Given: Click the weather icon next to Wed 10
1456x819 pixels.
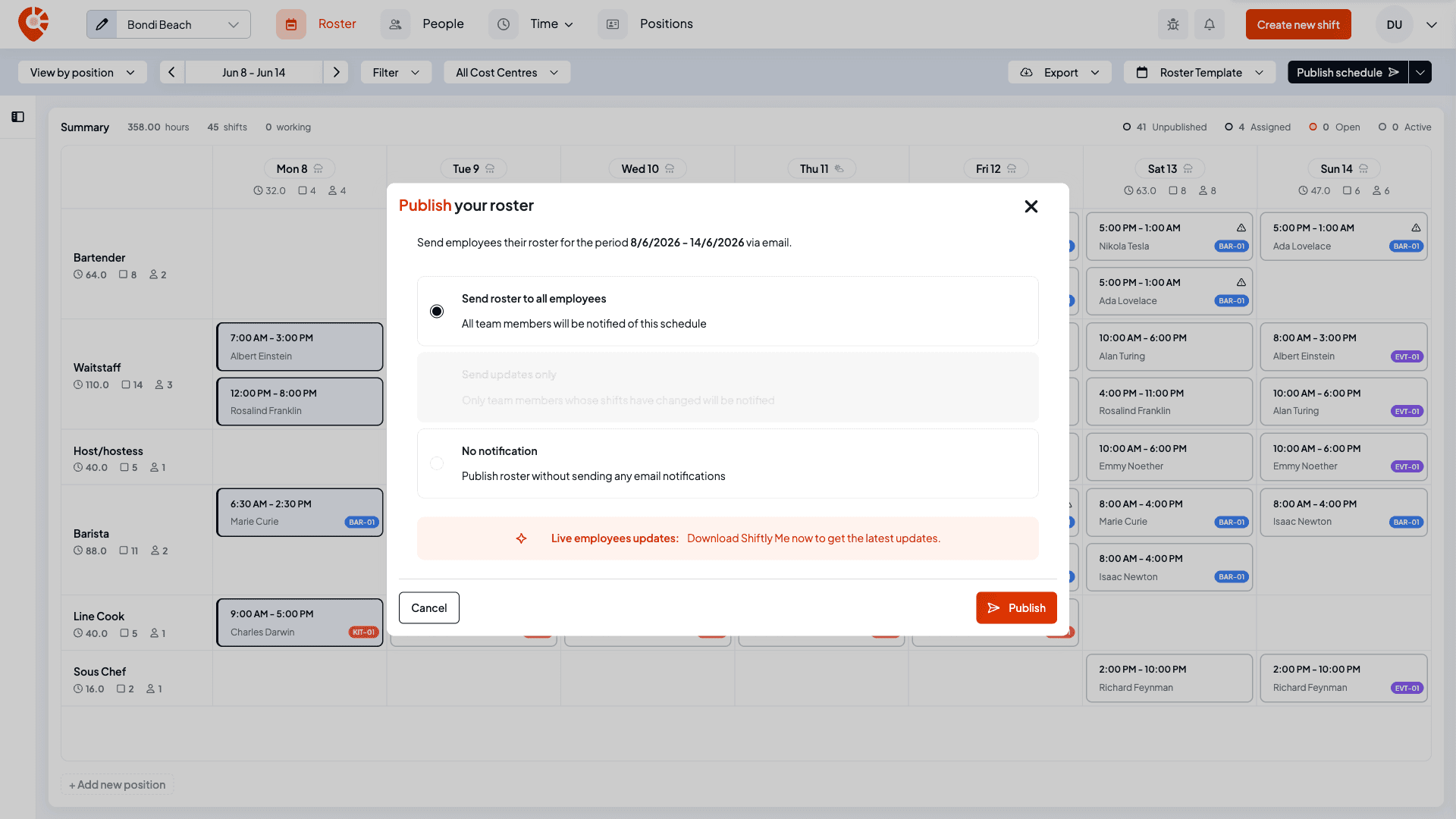Looking at the screenshot, I should pos(670,169).
